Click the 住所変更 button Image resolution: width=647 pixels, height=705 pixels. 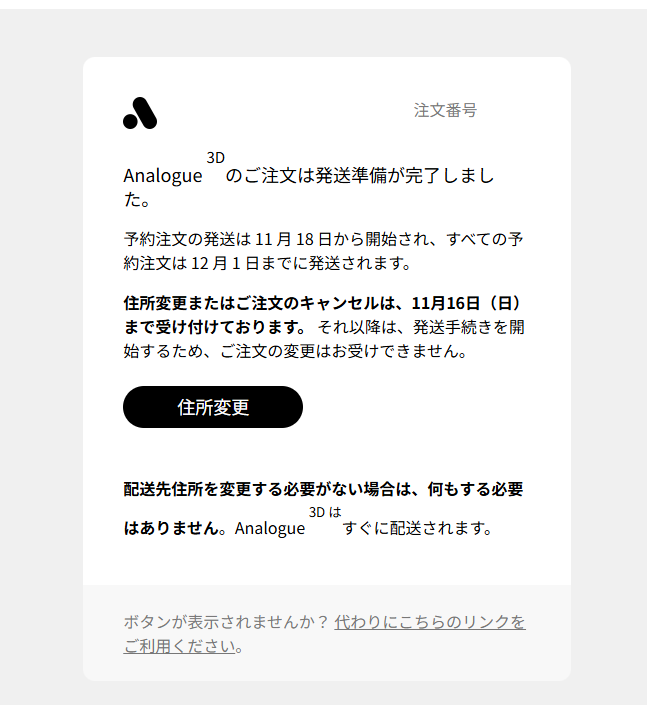(x=213, y=407)
